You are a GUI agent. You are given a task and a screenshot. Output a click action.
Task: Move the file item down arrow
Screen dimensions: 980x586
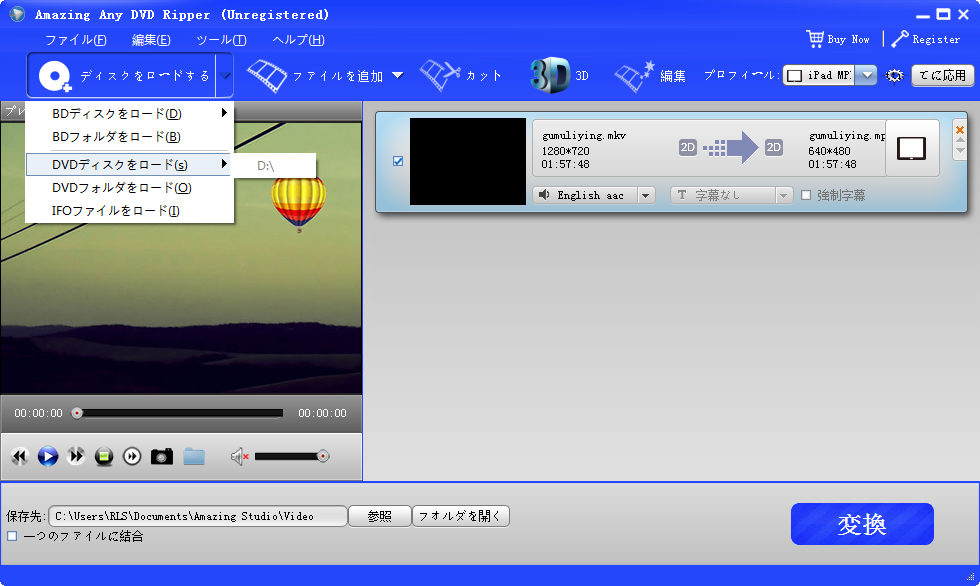[960, 151]
